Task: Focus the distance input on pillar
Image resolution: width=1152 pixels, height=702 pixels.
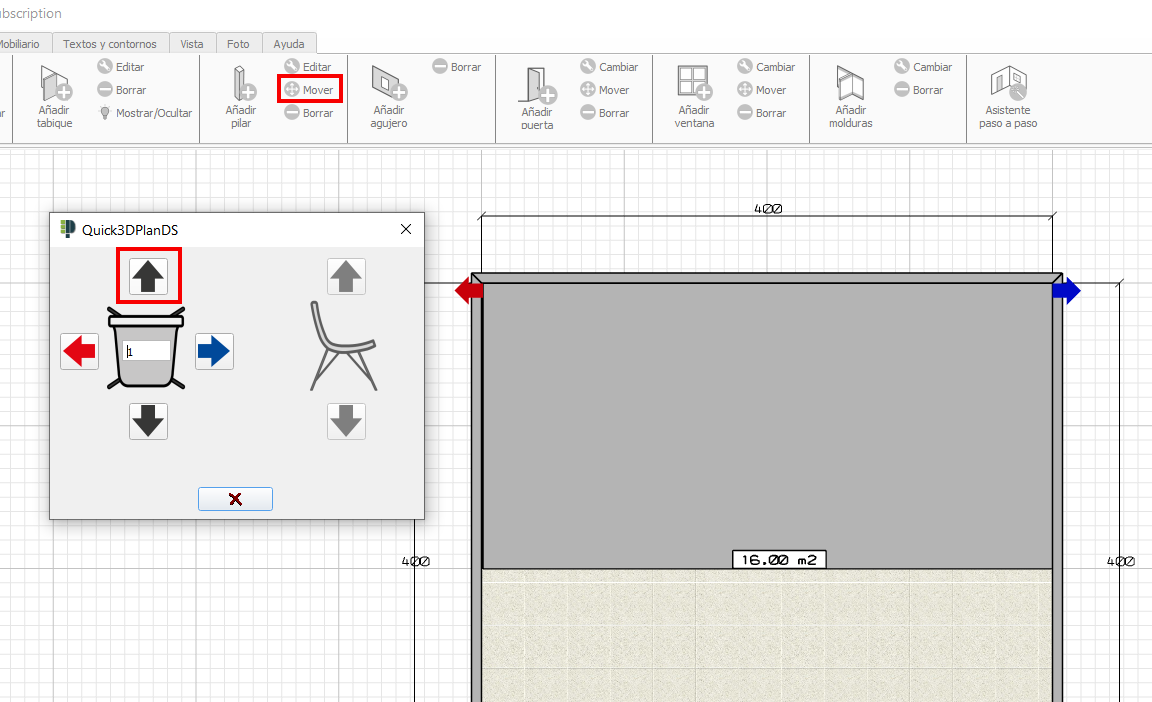Action: [147, 351]
